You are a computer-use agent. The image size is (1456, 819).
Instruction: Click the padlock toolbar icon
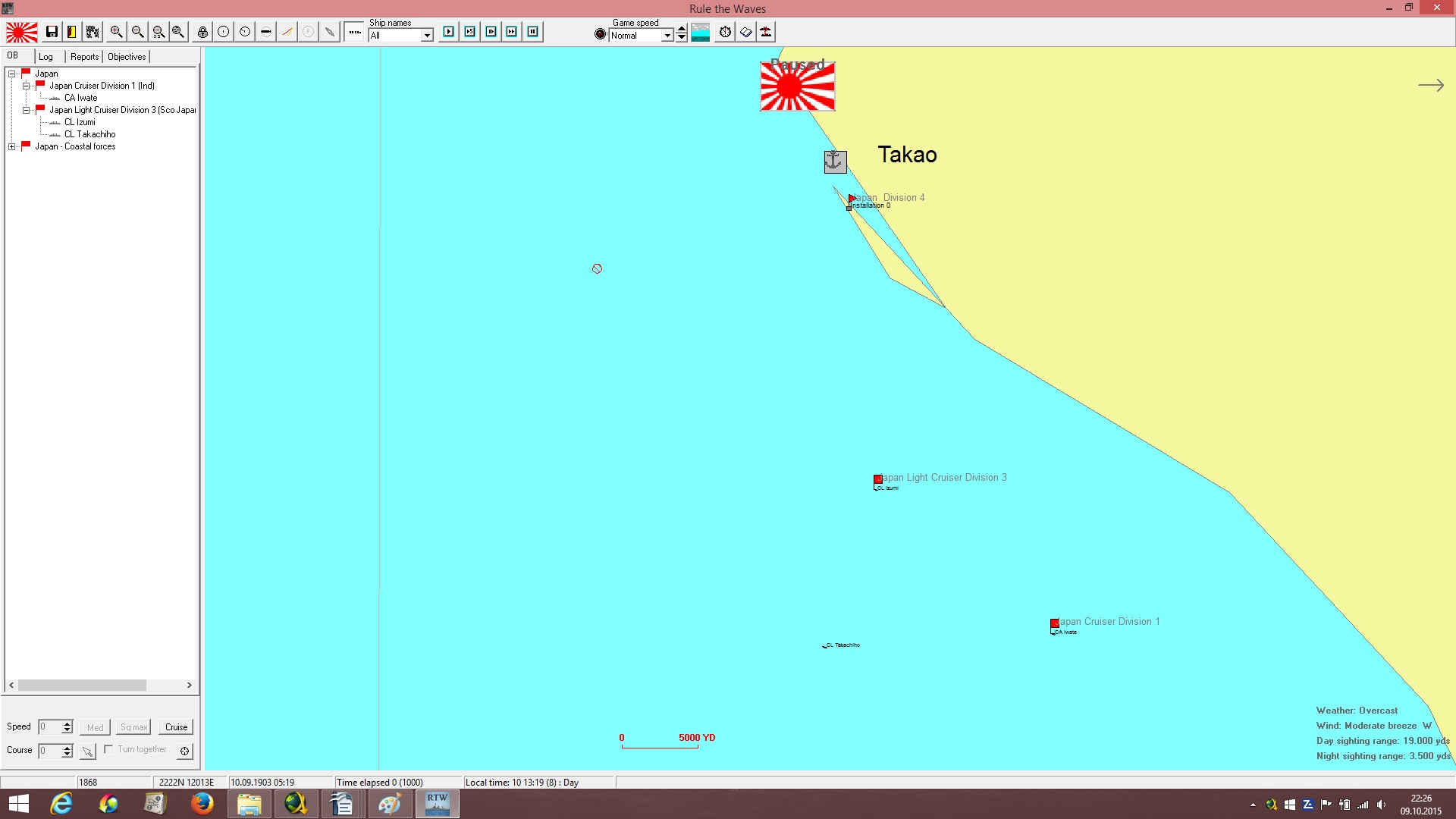202,32
